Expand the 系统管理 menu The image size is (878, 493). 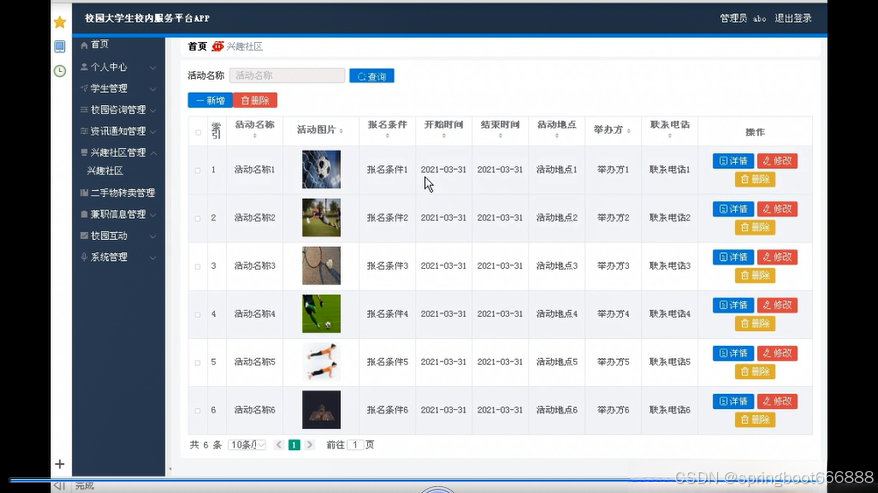[x=118, y=257]
